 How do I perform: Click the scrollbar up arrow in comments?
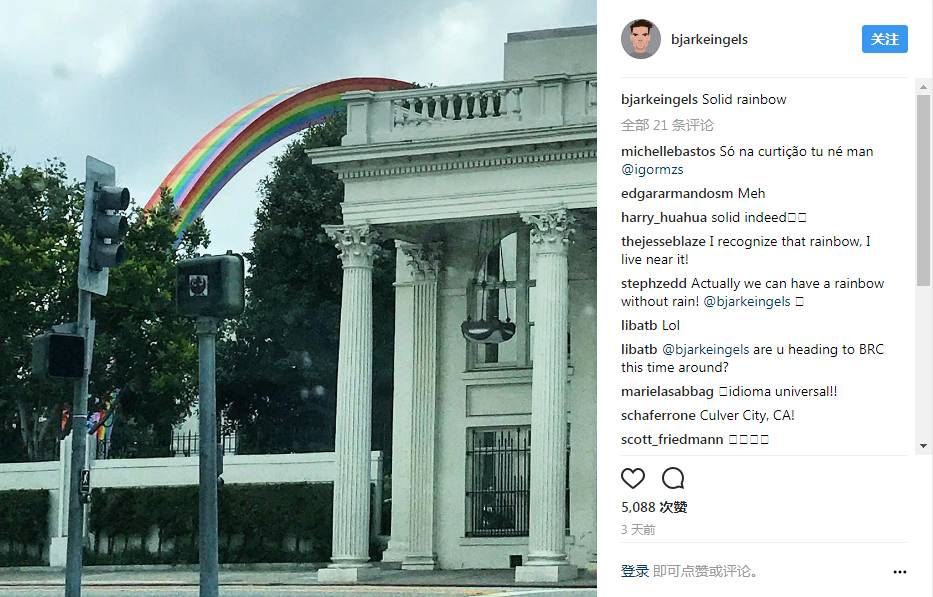923,86
